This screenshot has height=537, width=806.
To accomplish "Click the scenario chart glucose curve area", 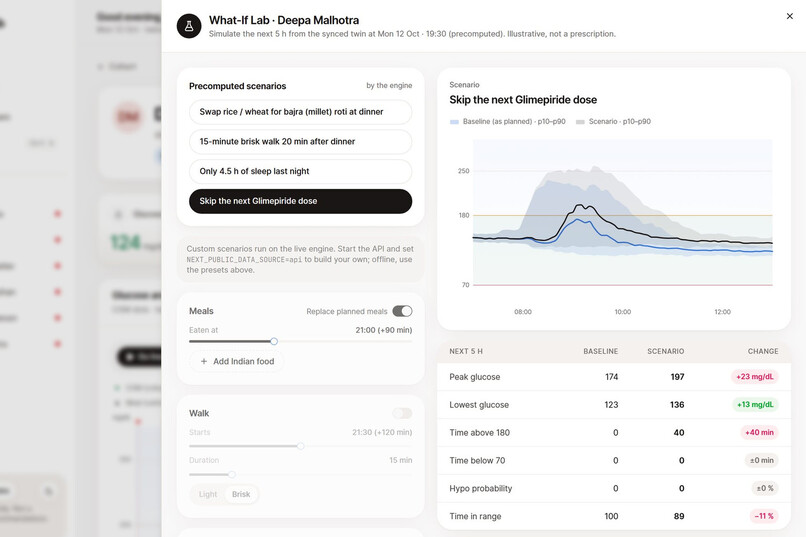I will click(x=622, y=212).
